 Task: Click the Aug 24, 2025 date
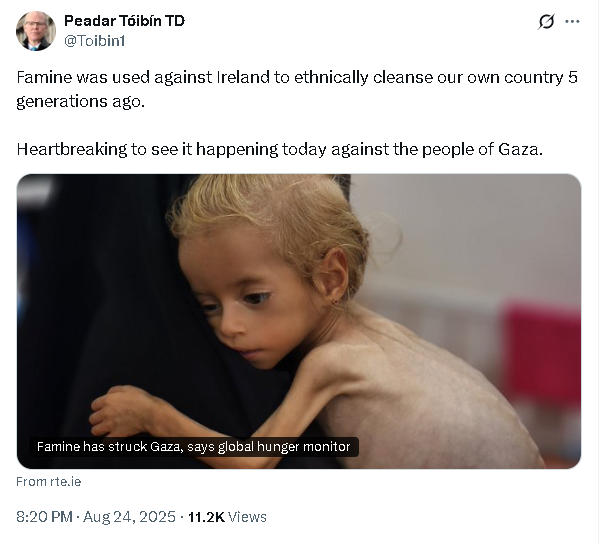[131, 517]
